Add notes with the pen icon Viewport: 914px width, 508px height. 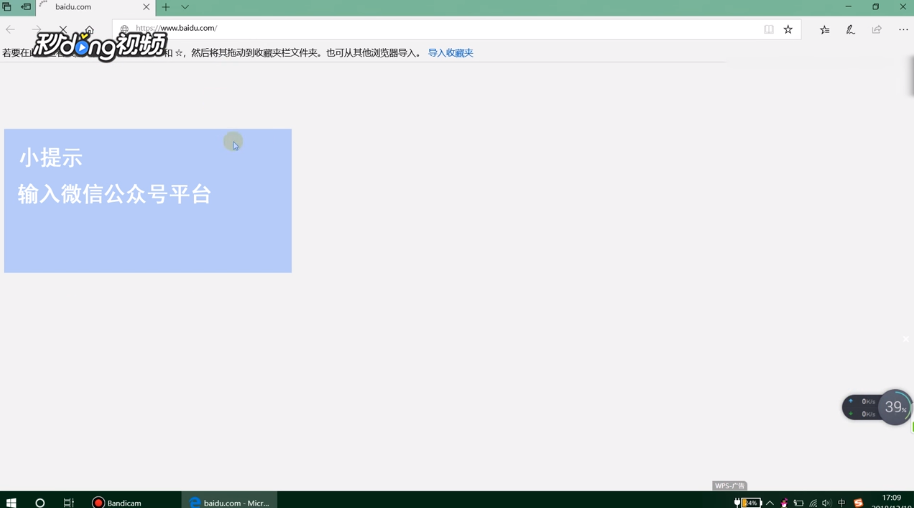coord(850,29)
